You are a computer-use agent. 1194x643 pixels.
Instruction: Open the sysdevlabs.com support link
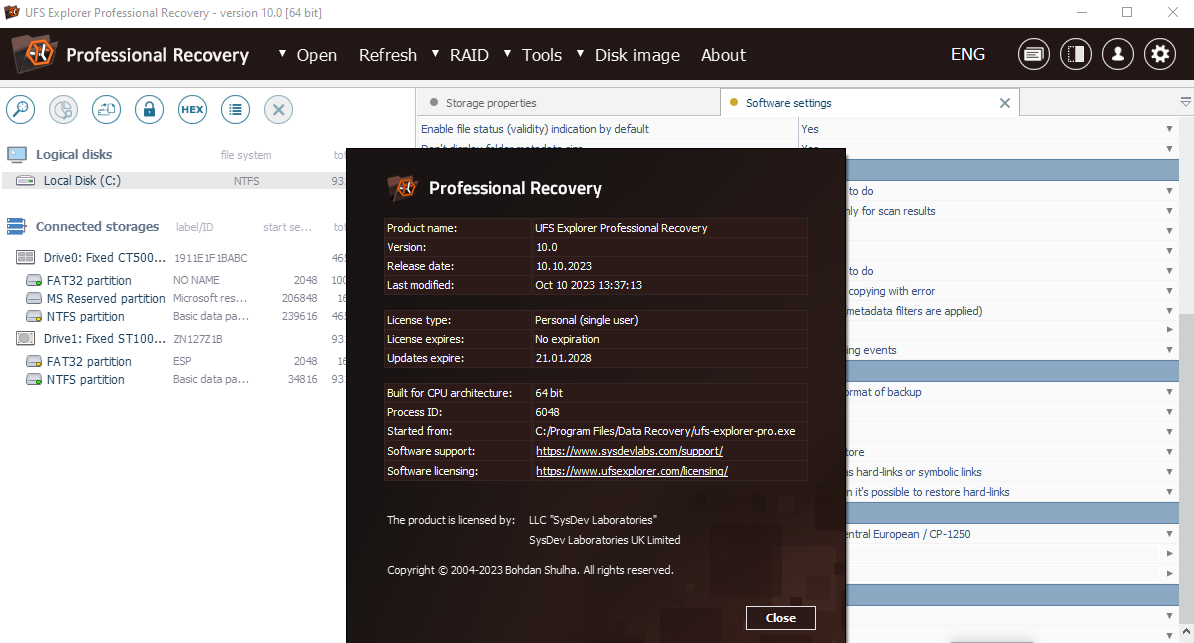(629, 451)
